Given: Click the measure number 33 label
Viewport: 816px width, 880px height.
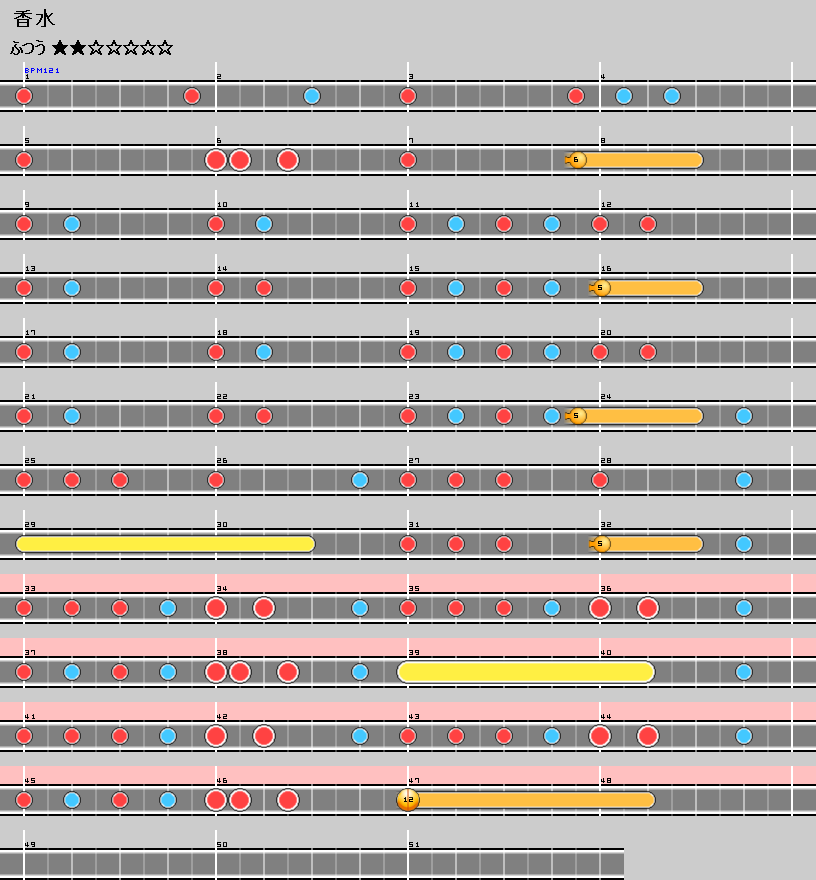Looking at the screenshot, I should (30, 589).
